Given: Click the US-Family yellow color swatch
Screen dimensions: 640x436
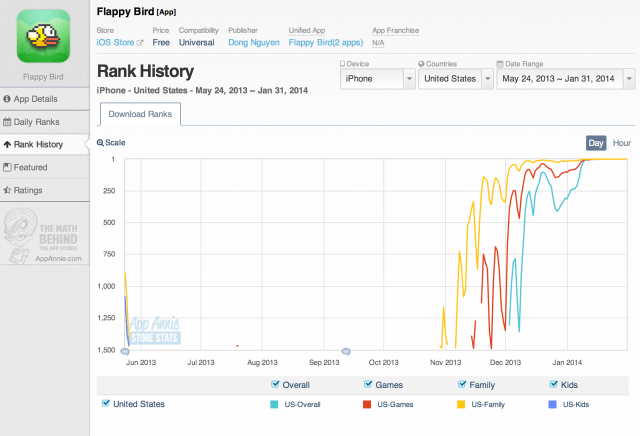Looking at the screenshot, I should point(461,405).
